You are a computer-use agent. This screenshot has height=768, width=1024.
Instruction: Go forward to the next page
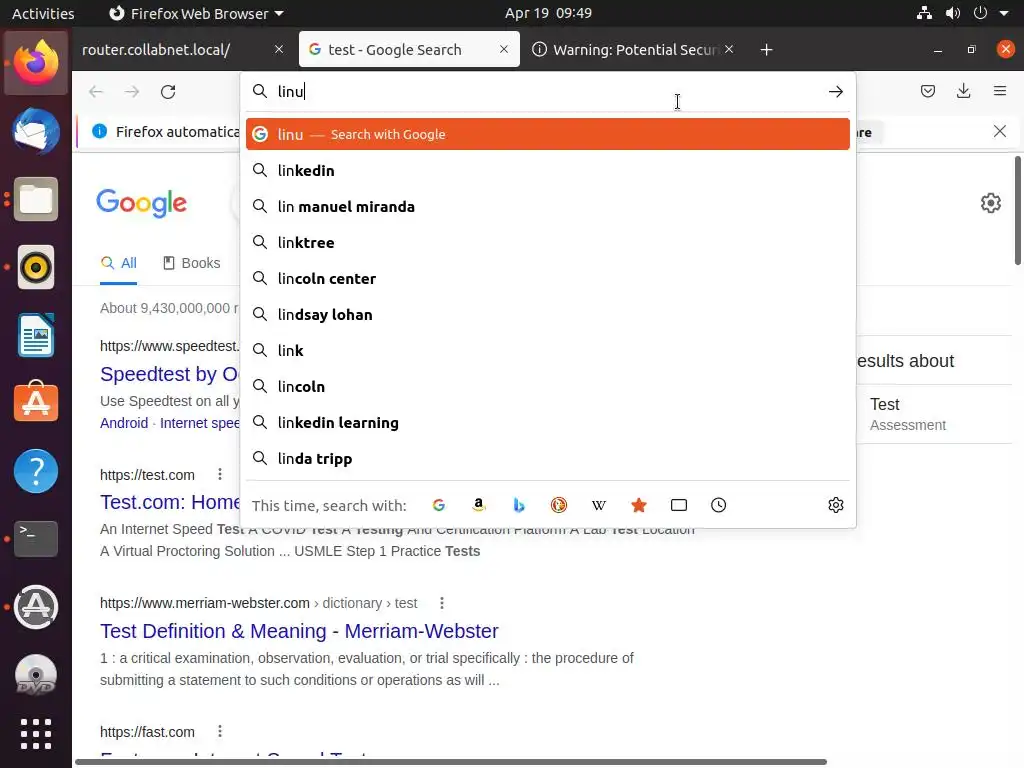point(132,91)
